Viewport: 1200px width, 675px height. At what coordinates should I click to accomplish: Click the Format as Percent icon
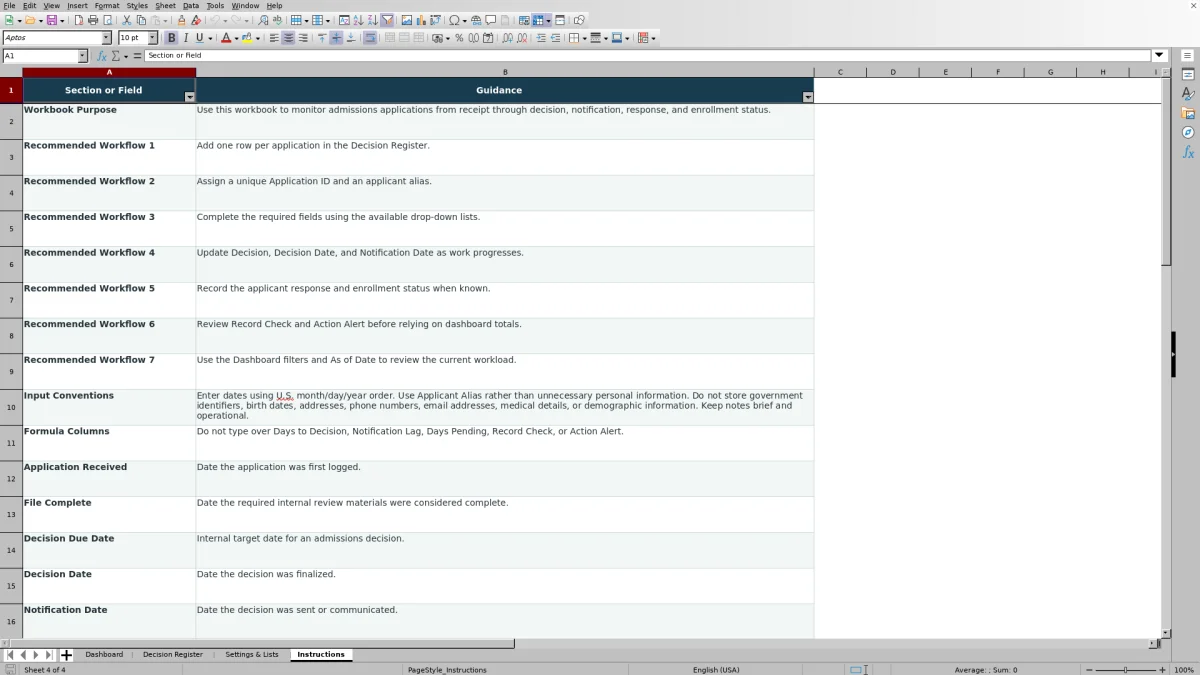coord(459,38)
